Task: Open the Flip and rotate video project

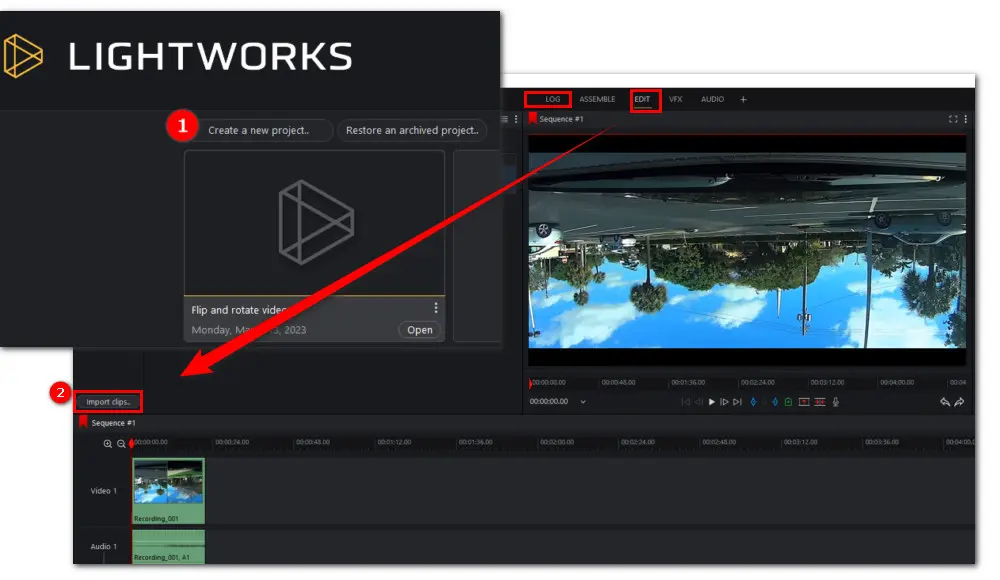Action: coord(420,330)
